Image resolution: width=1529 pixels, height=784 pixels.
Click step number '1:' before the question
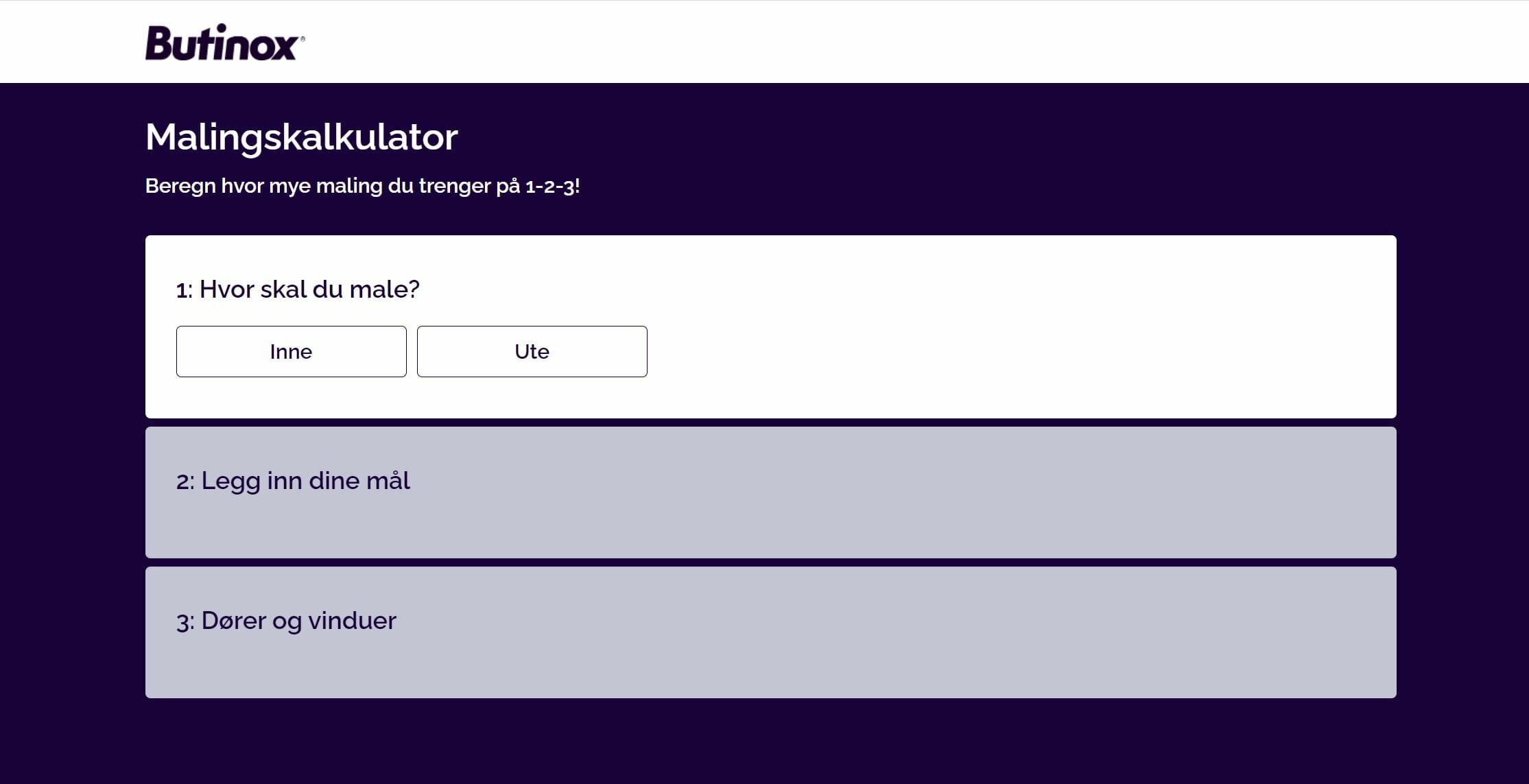click(184, 290)
